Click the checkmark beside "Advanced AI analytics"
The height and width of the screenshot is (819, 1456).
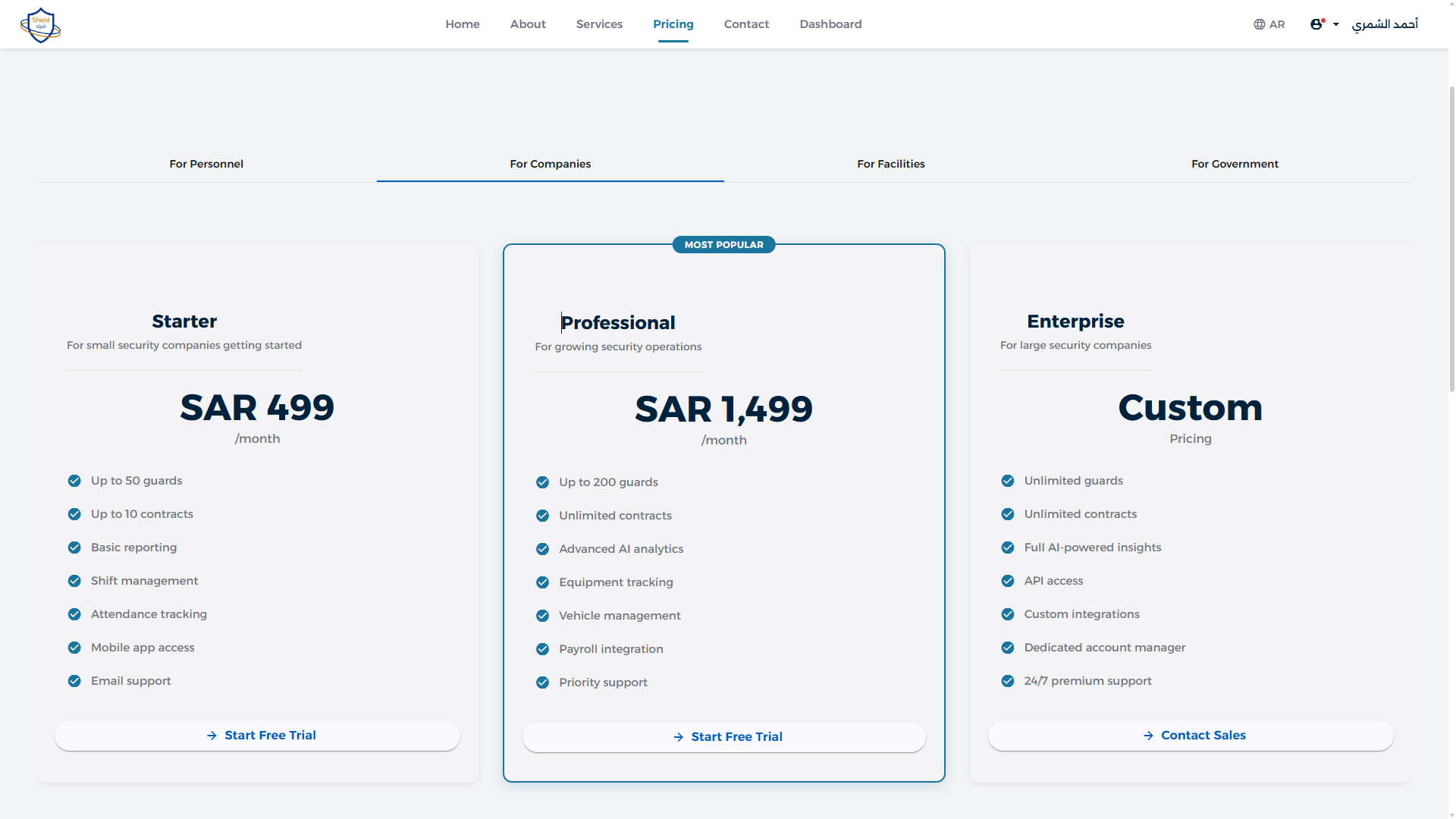click(x=541, y=548)
